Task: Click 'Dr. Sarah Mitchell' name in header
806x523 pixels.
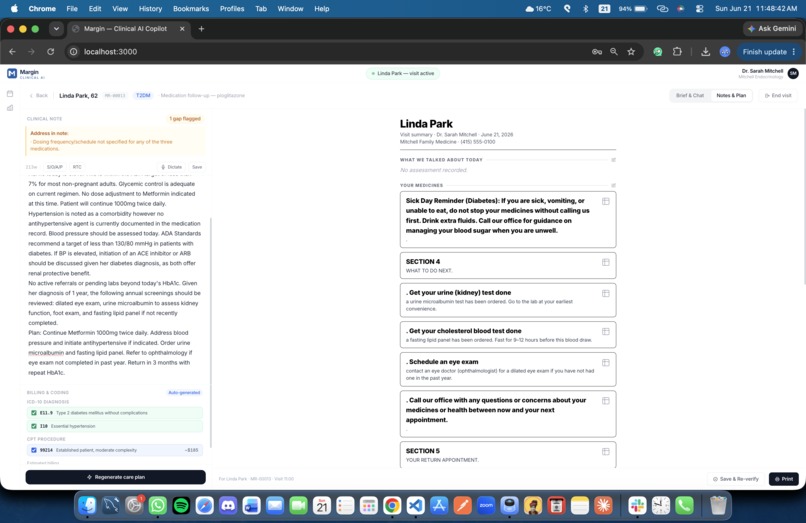Action: pos(762,71)
